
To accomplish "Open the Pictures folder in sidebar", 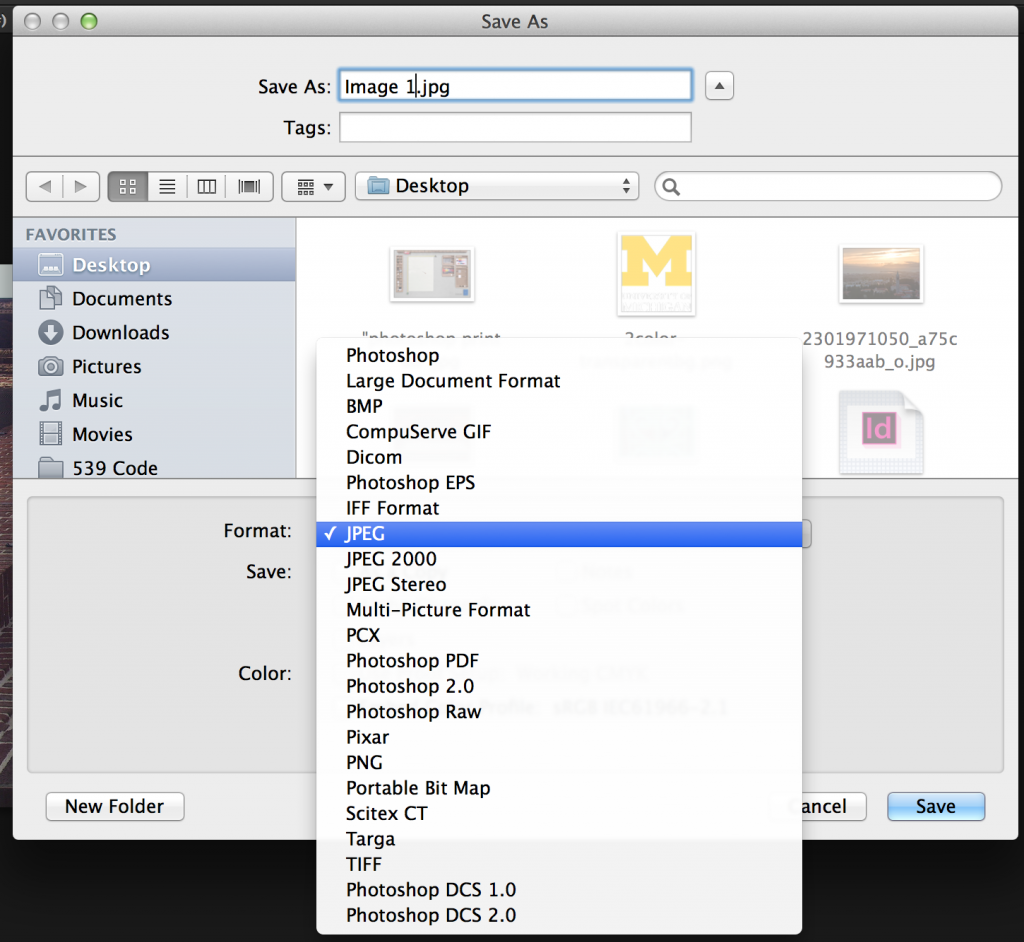I will pos(112,366).
